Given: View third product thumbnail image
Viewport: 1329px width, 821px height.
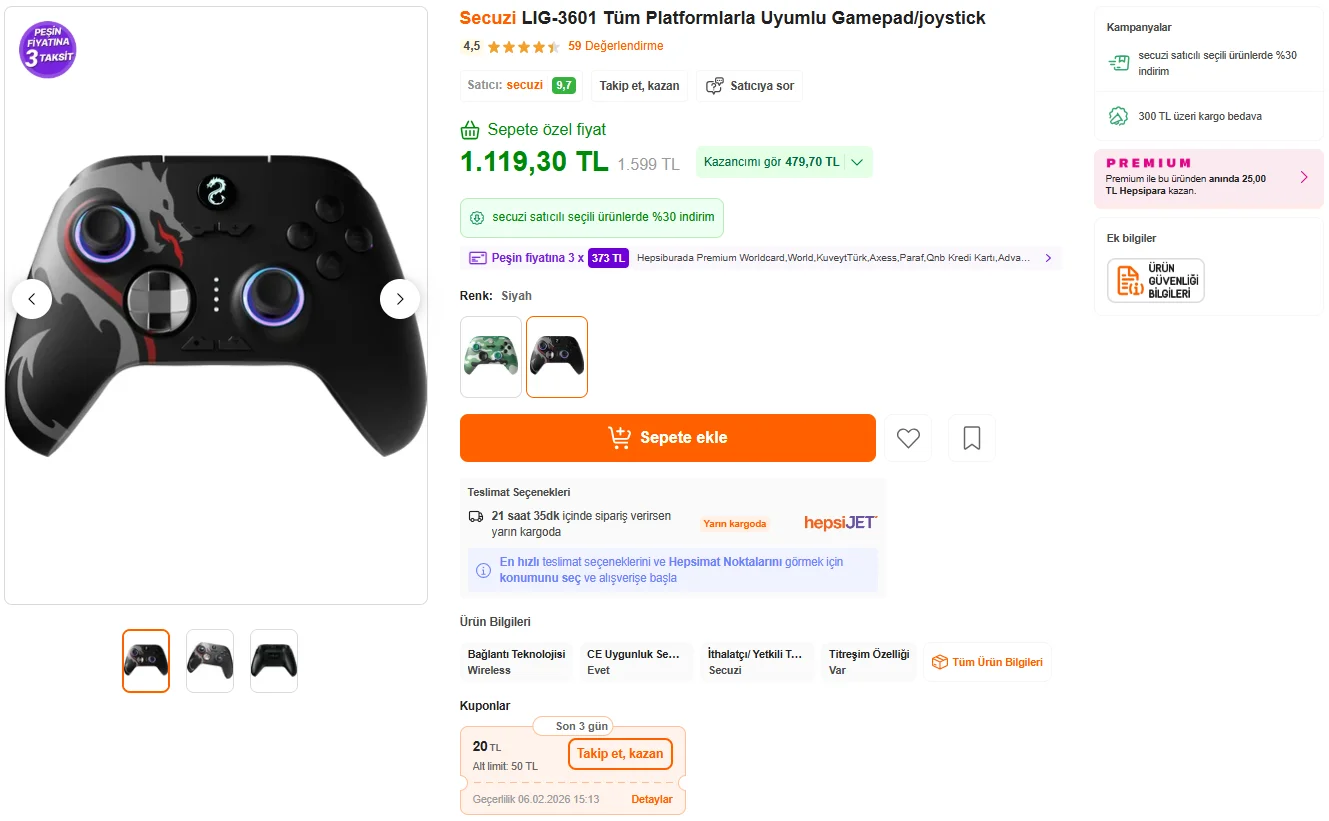Looking at the screenshot, I should tap(274, 661).
